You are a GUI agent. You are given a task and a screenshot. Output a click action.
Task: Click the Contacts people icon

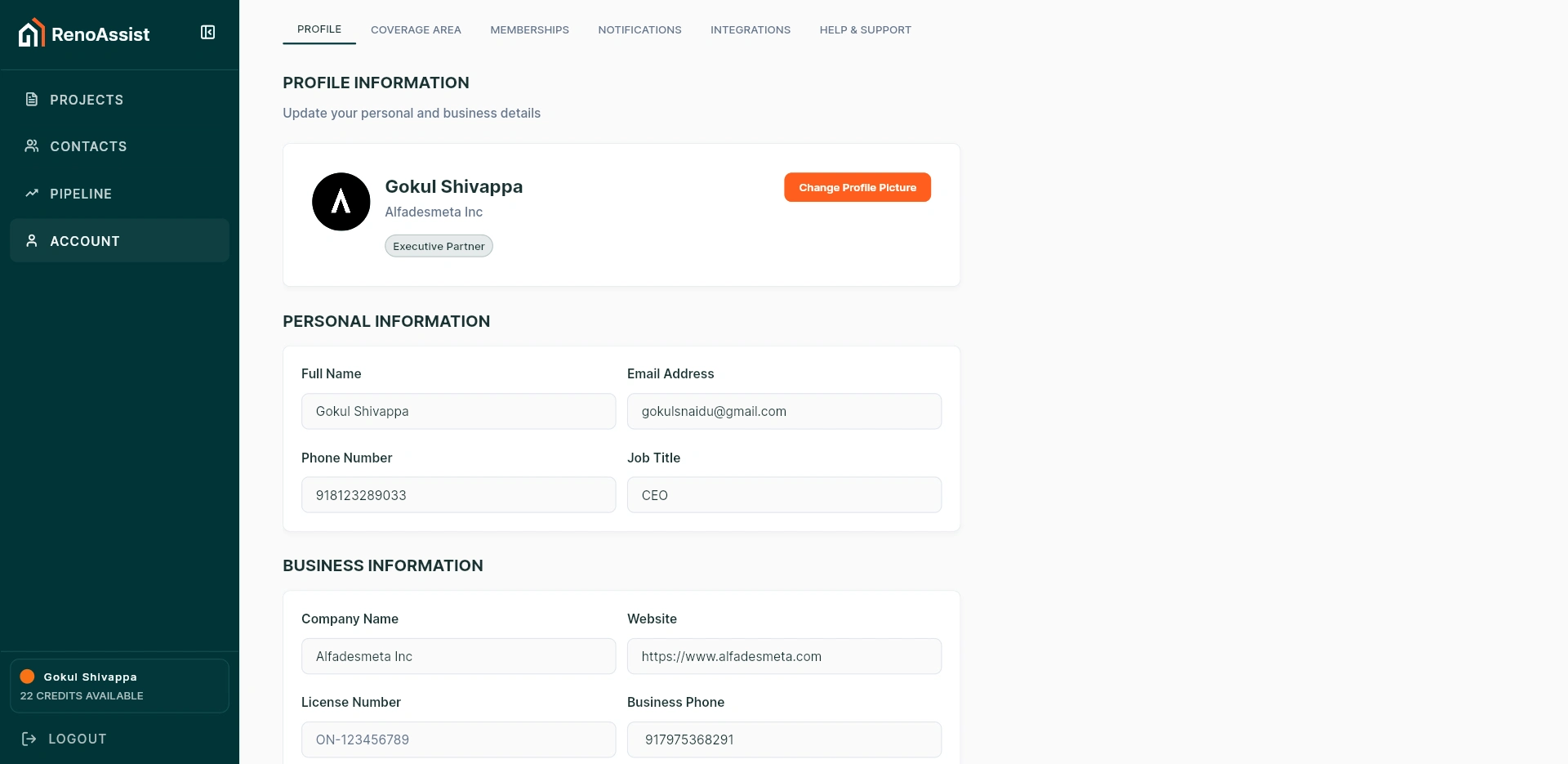[32, 146]
